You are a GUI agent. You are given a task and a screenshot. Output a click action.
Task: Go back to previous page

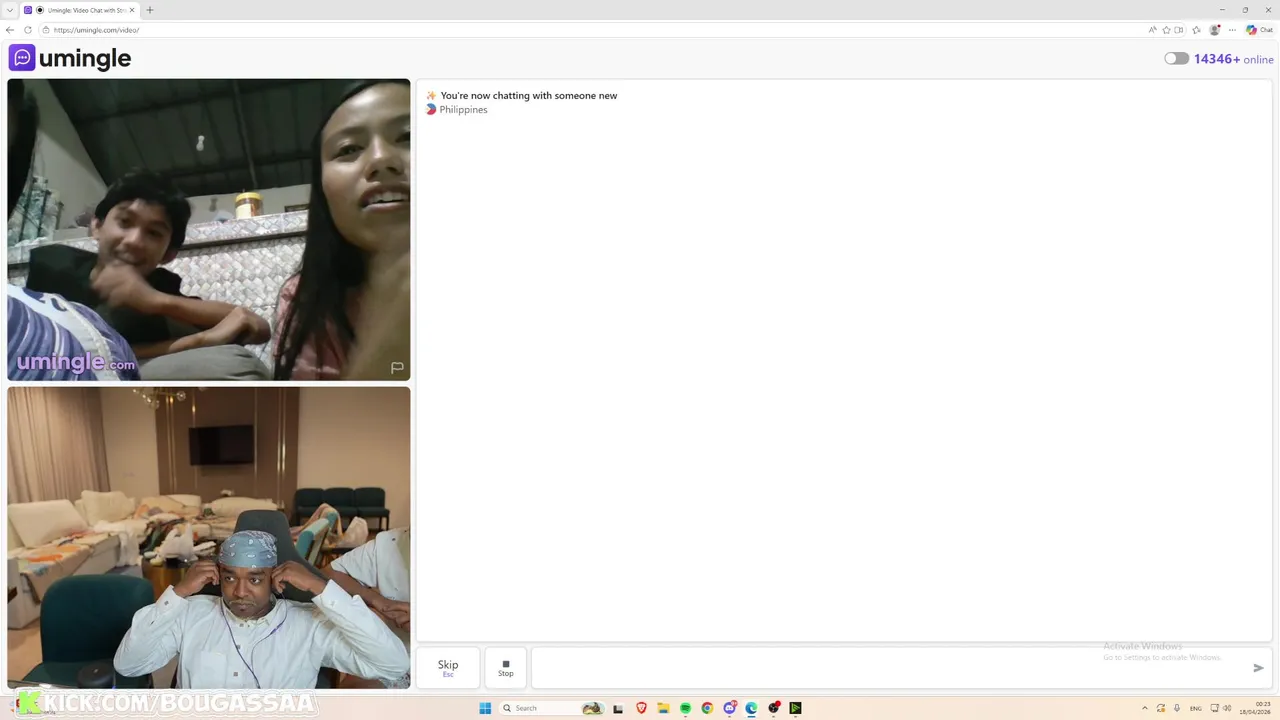(10, 30)
